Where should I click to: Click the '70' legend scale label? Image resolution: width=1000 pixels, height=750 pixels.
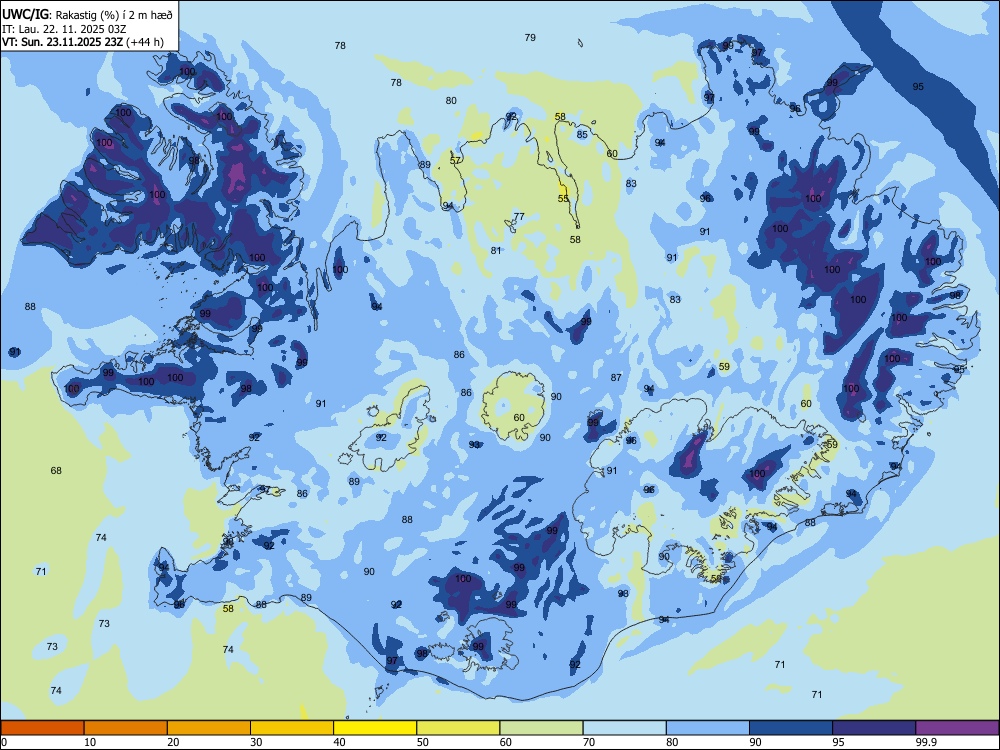click(589, 742)
